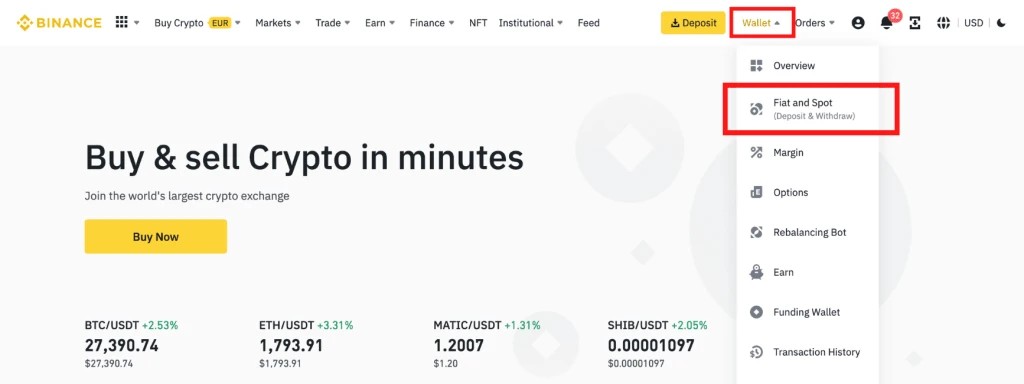The image size is (1024, 384).
Task: Click the Fiat and Spot icon
Action: point(756,109)
